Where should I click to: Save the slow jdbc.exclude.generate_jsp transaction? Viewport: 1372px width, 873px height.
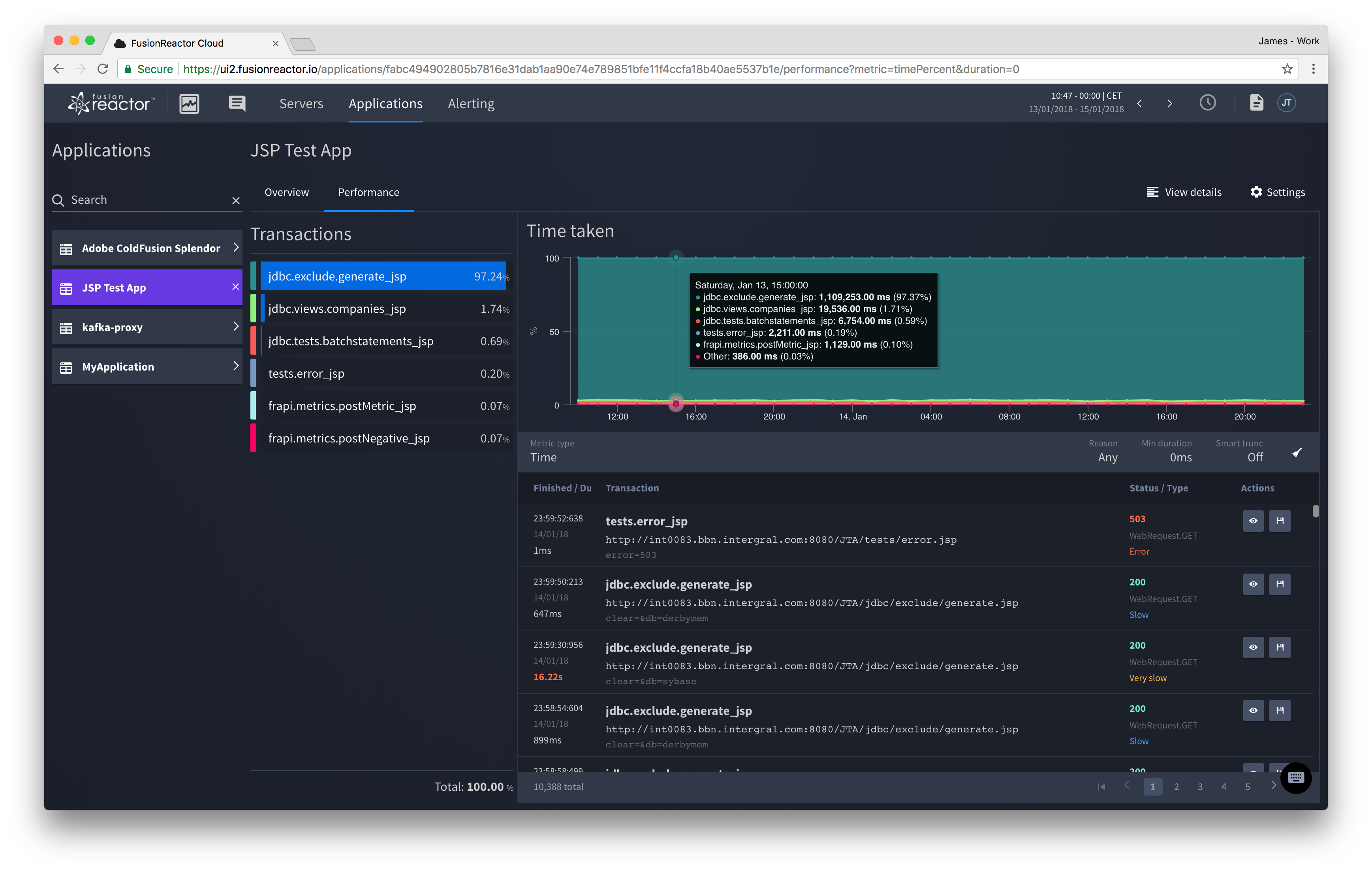tap(1280, 583)
